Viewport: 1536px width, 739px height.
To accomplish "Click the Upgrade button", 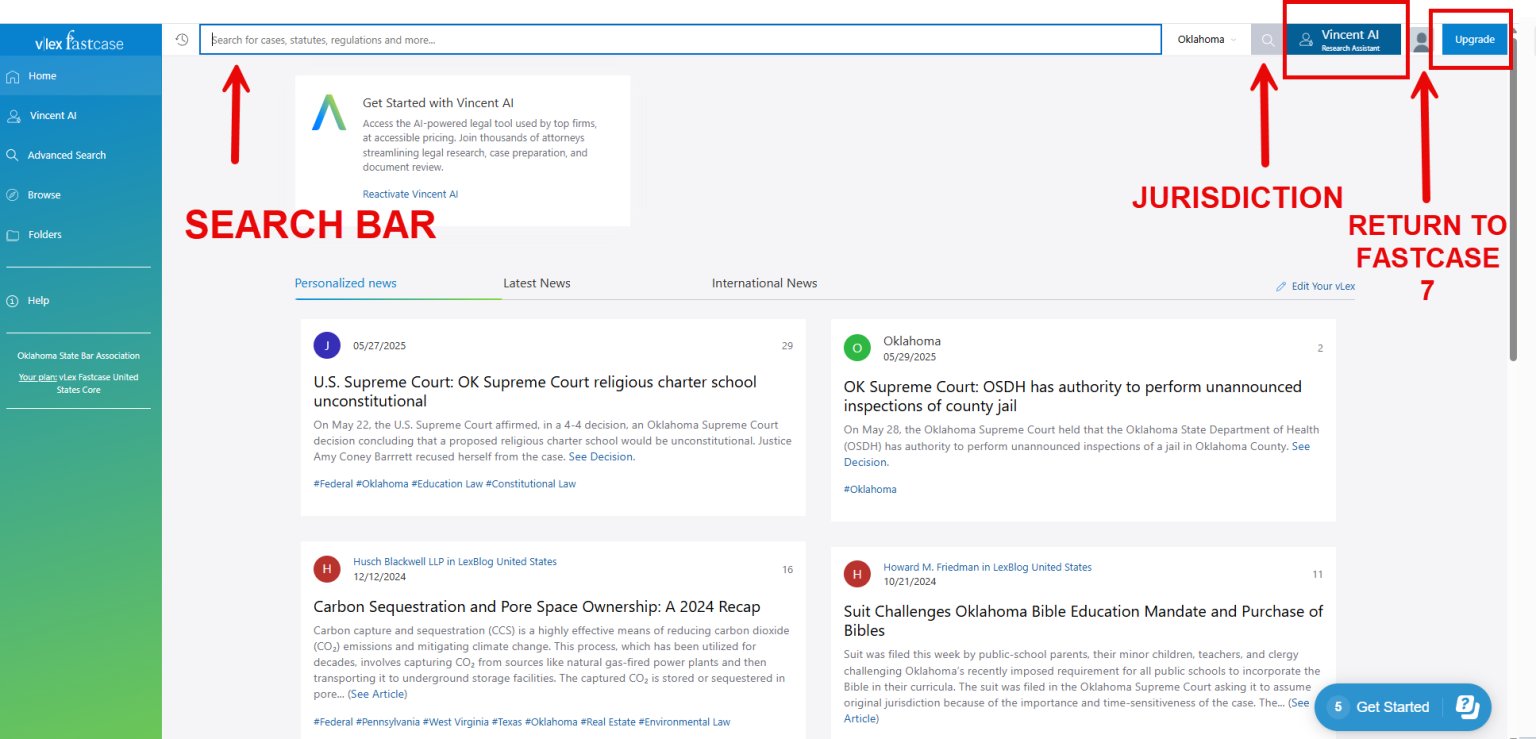I will coord(1474,40).
